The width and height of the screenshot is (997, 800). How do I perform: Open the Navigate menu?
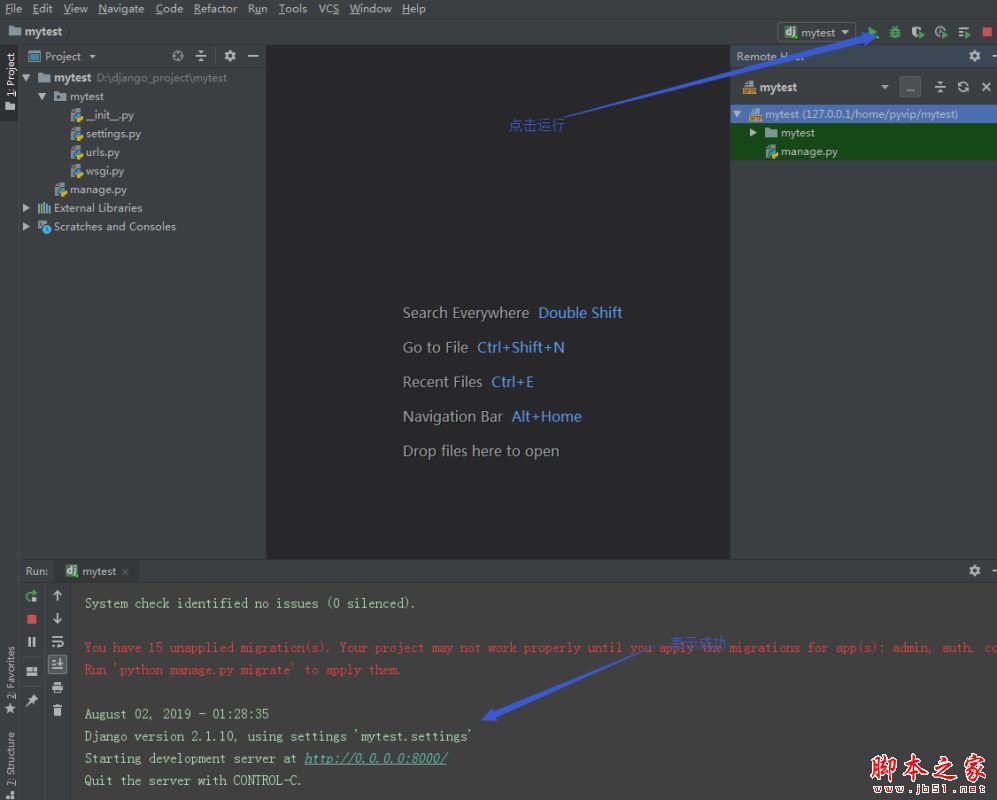(x=121, y=9)
